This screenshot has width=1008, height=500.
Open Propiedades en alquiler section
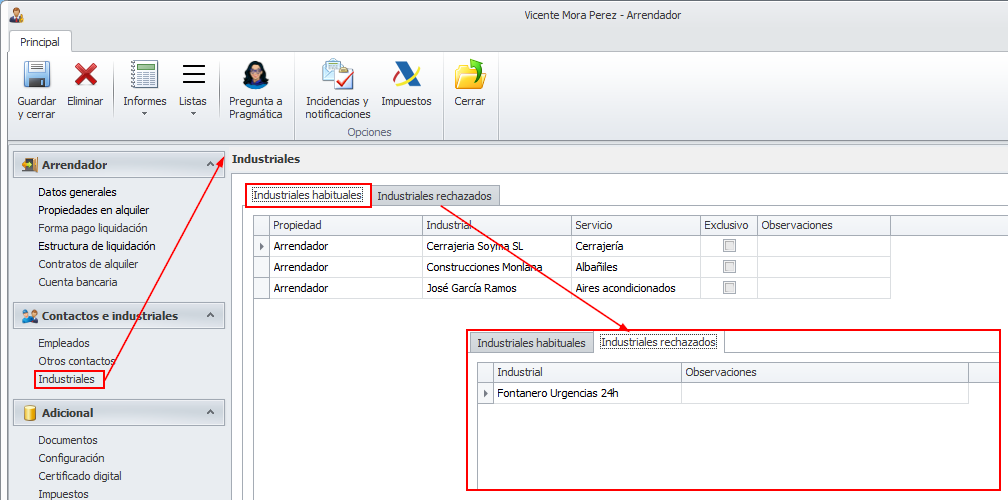click(94, 210)
